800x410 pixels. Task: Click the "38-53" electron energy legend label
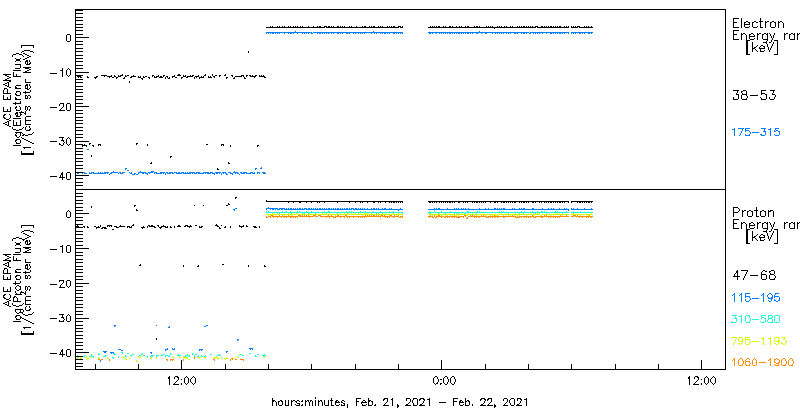pos(754,95)
